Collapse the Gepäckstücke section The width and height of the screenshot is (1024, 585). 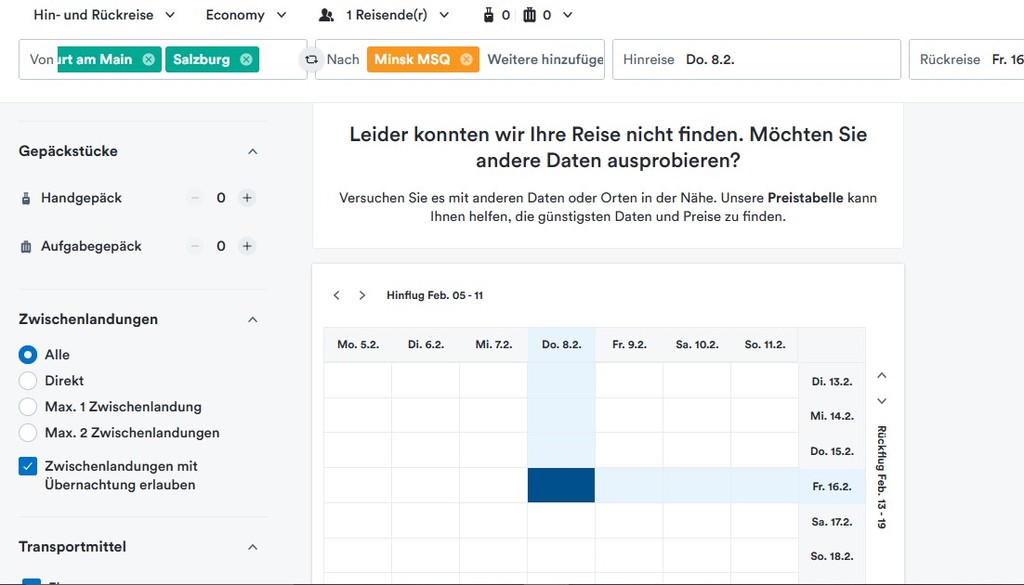(x=252, y=152)
